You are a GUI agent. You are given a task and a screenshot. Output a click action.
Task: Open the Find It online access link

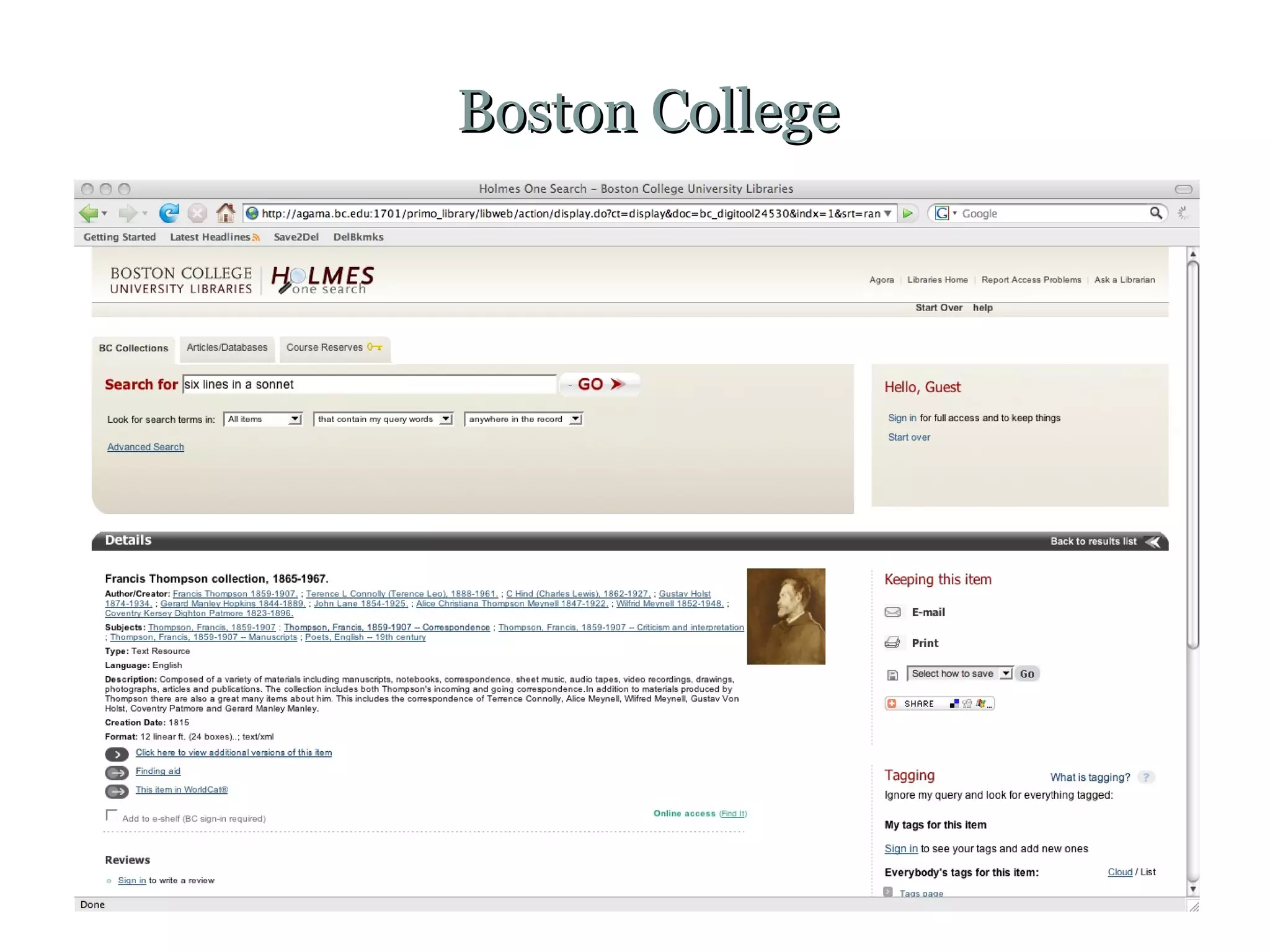(733, 814)
